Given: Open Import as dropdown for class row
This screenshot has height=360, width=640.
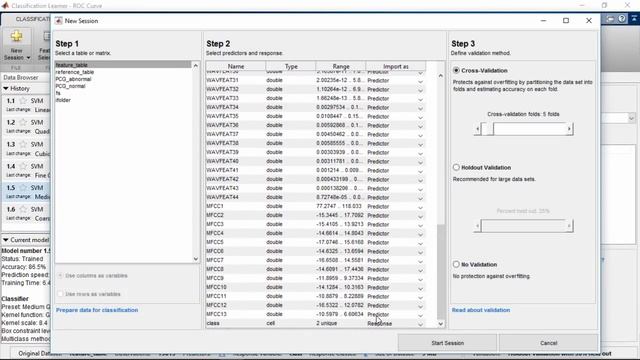Looking at the screenshot, I should click(420, 323).
